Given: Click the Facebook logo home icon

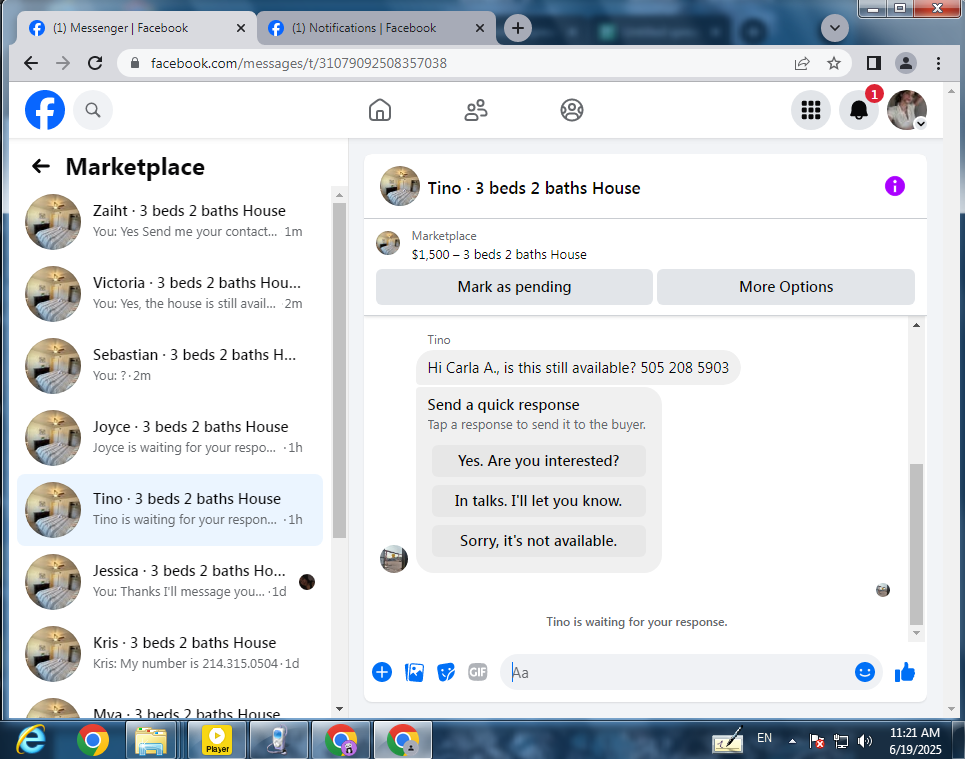Looking at the screenshot, I should pyautogui.click(x=45, y=110).
